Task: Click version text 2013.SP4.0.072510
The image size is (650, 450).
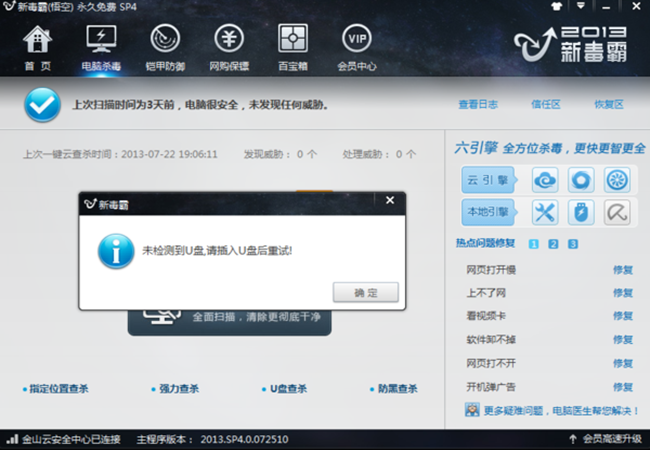Action: tap(244, 439)
